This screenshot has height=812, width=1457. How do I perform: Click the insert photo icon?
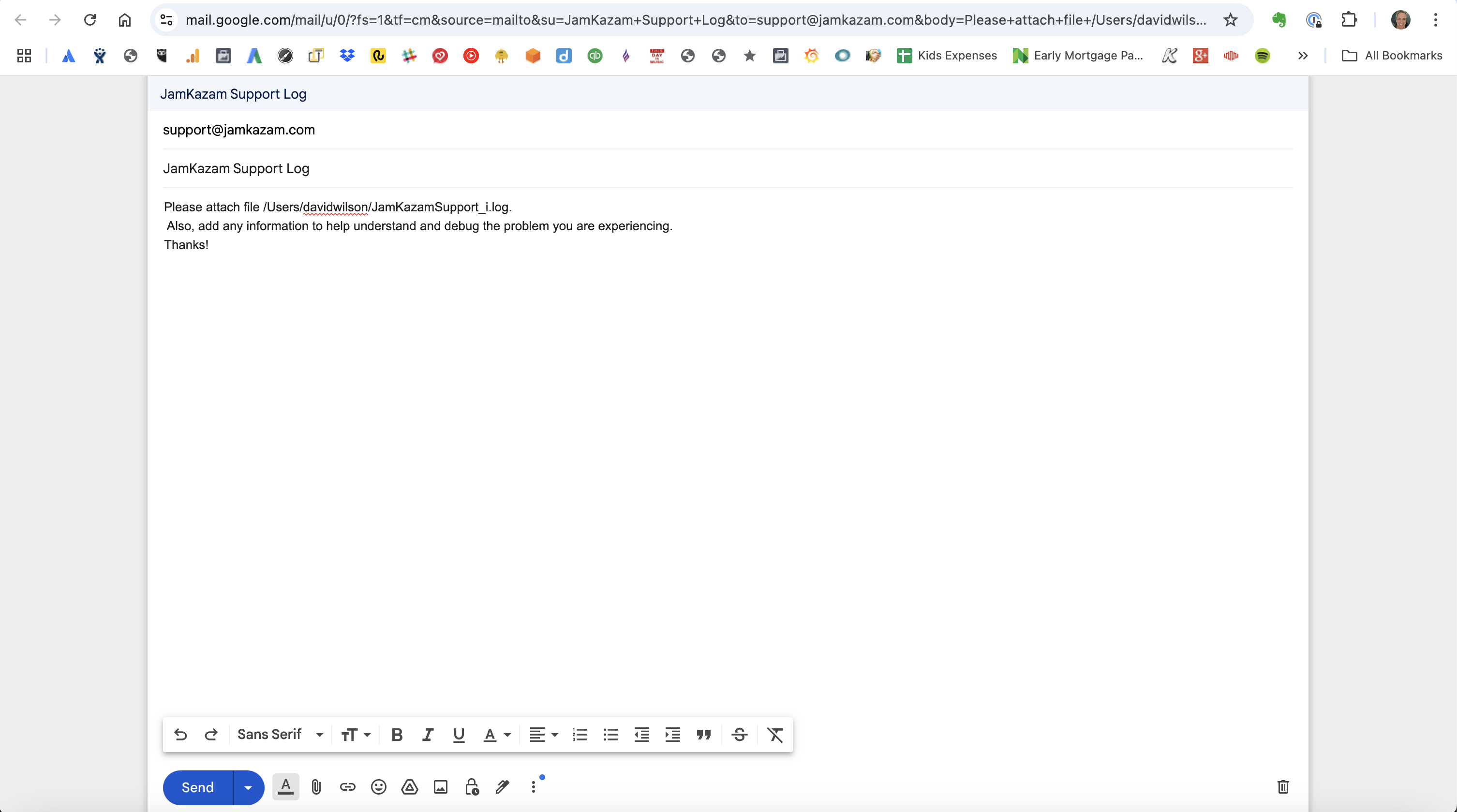point(441,786)
